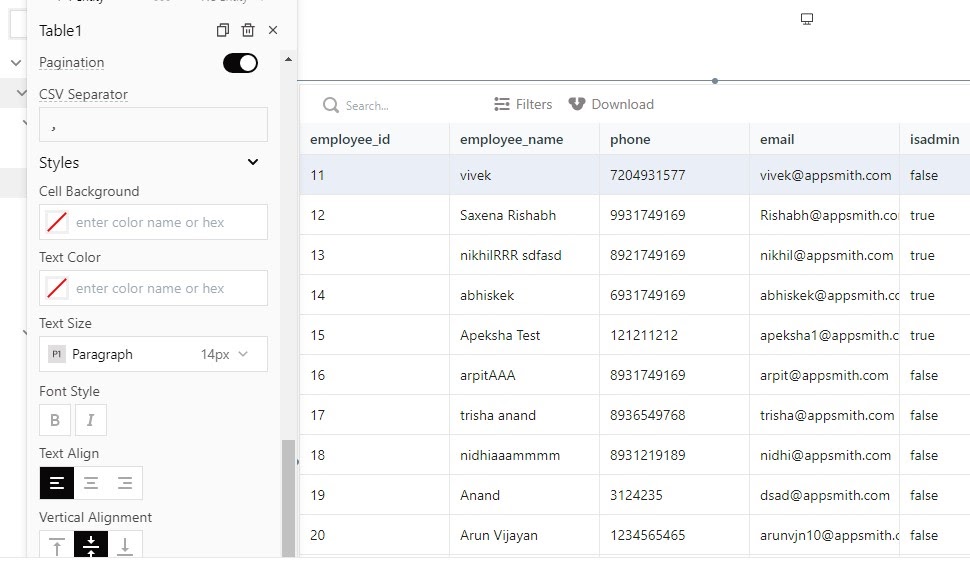Image resolution: width=970 pixels, height=564 pixels.
Task: Download the table data
Action: pos(611,105)
